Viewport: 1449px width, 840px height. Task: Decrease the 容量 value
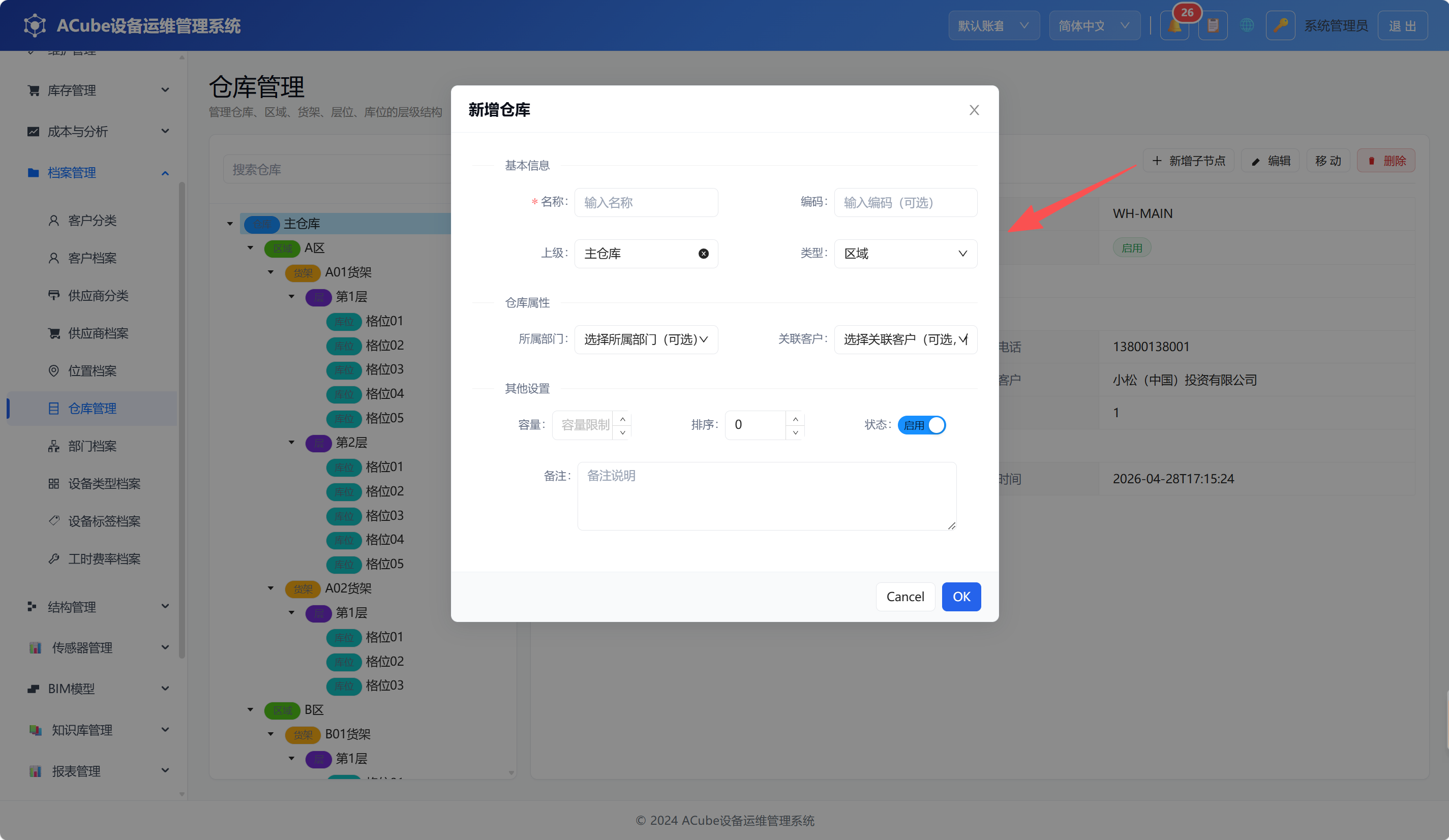click(622, 432)
